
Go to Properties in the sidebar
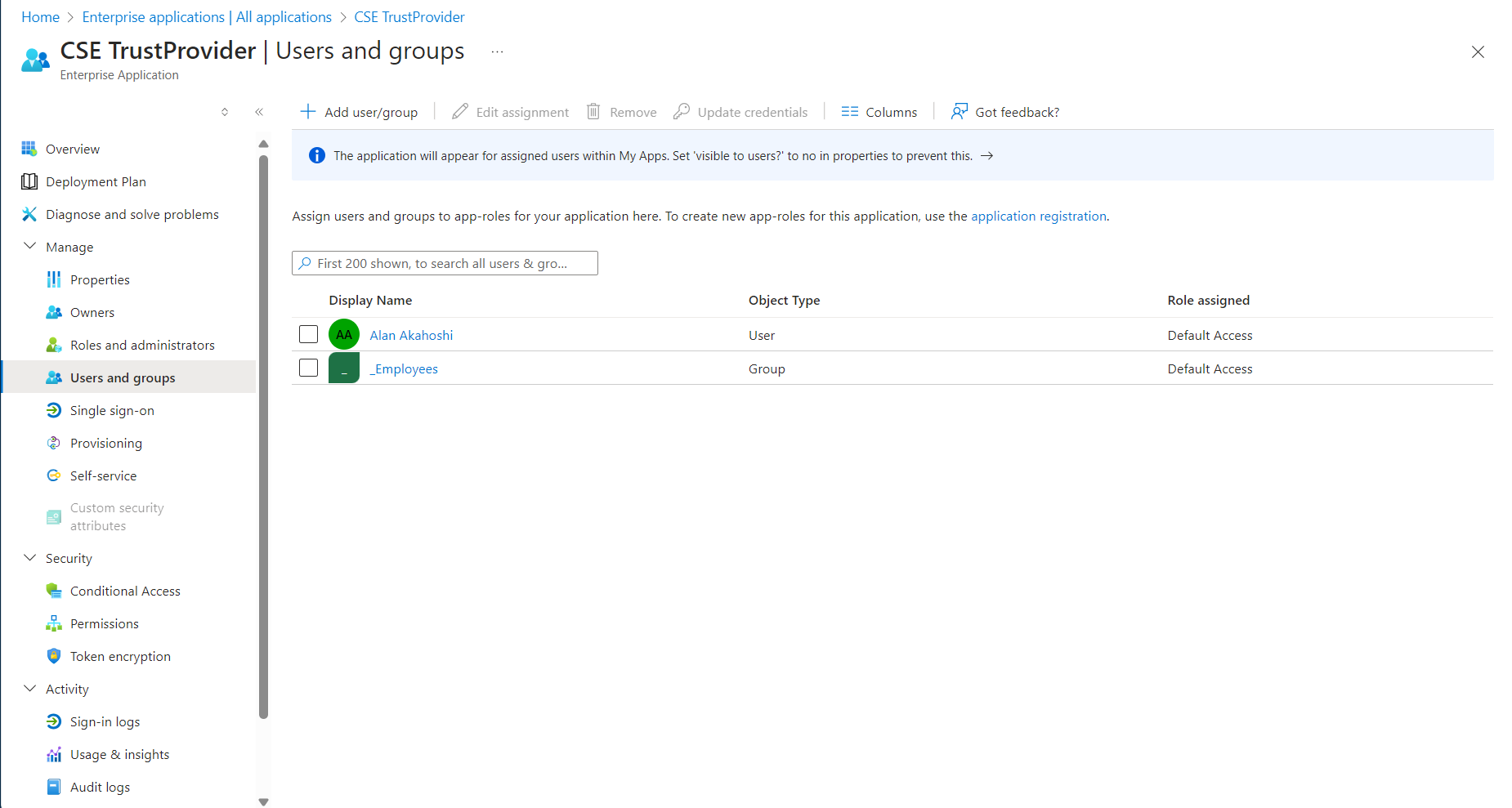point(100,279)
